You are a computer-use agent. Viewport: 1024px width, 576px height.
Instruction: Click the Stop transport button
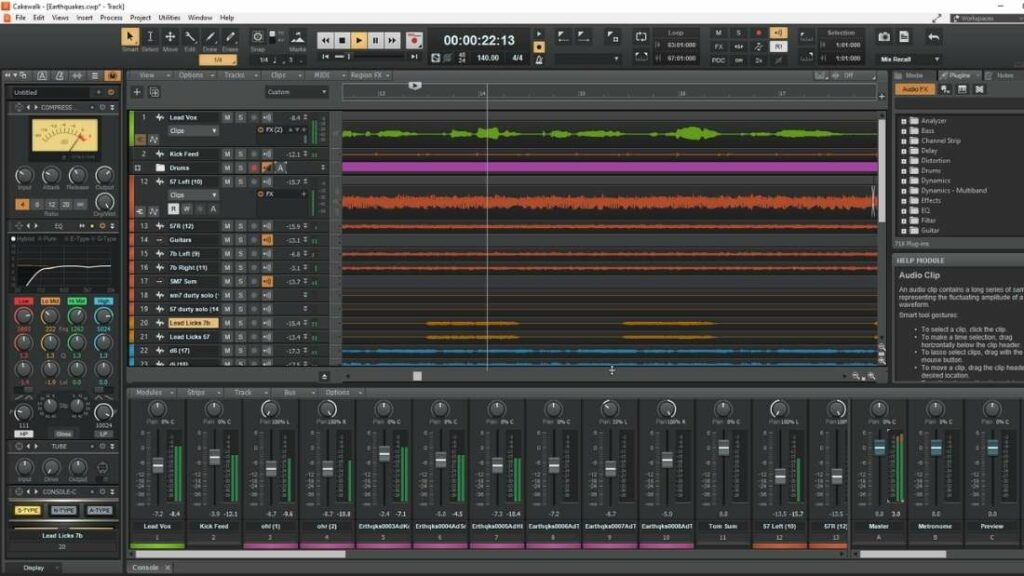click(x=342, y=41)
